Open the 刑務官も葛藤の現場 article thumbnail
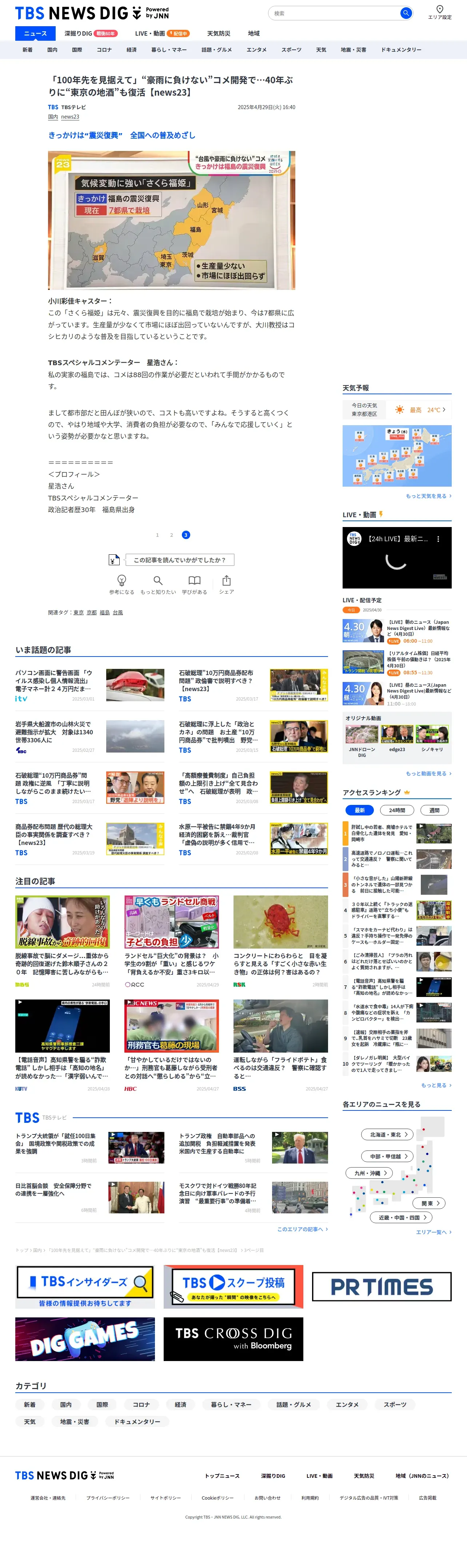This screenshot has height=1568, width=467. click(172, 1026)
